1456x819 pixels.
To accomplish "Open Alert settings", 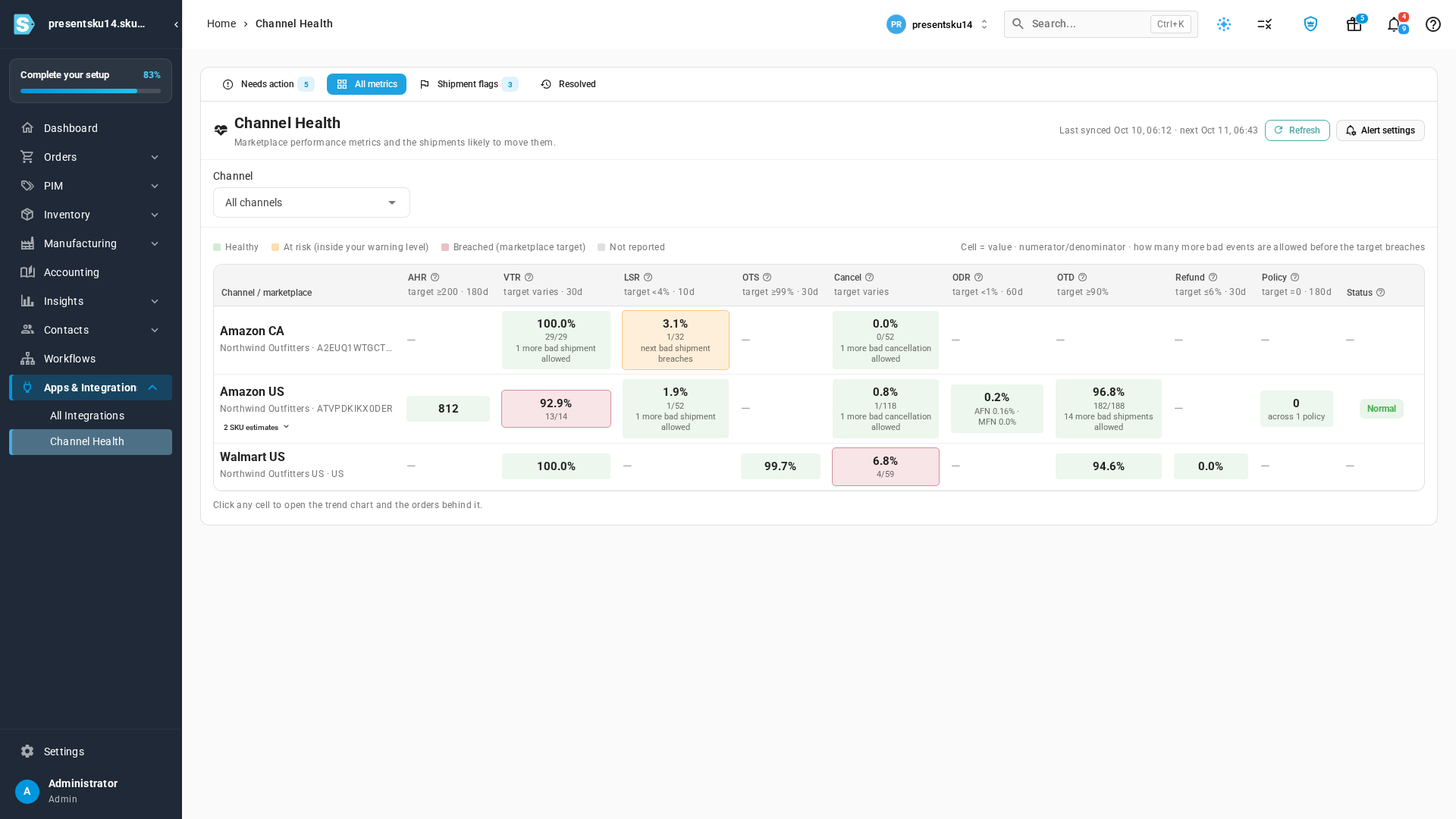I will [1380, 130].
